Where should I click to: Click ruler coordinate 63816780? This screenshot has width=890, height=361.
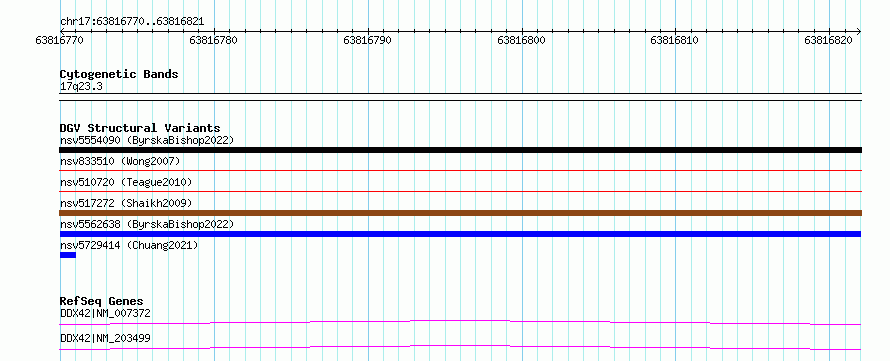pos(213,40)
